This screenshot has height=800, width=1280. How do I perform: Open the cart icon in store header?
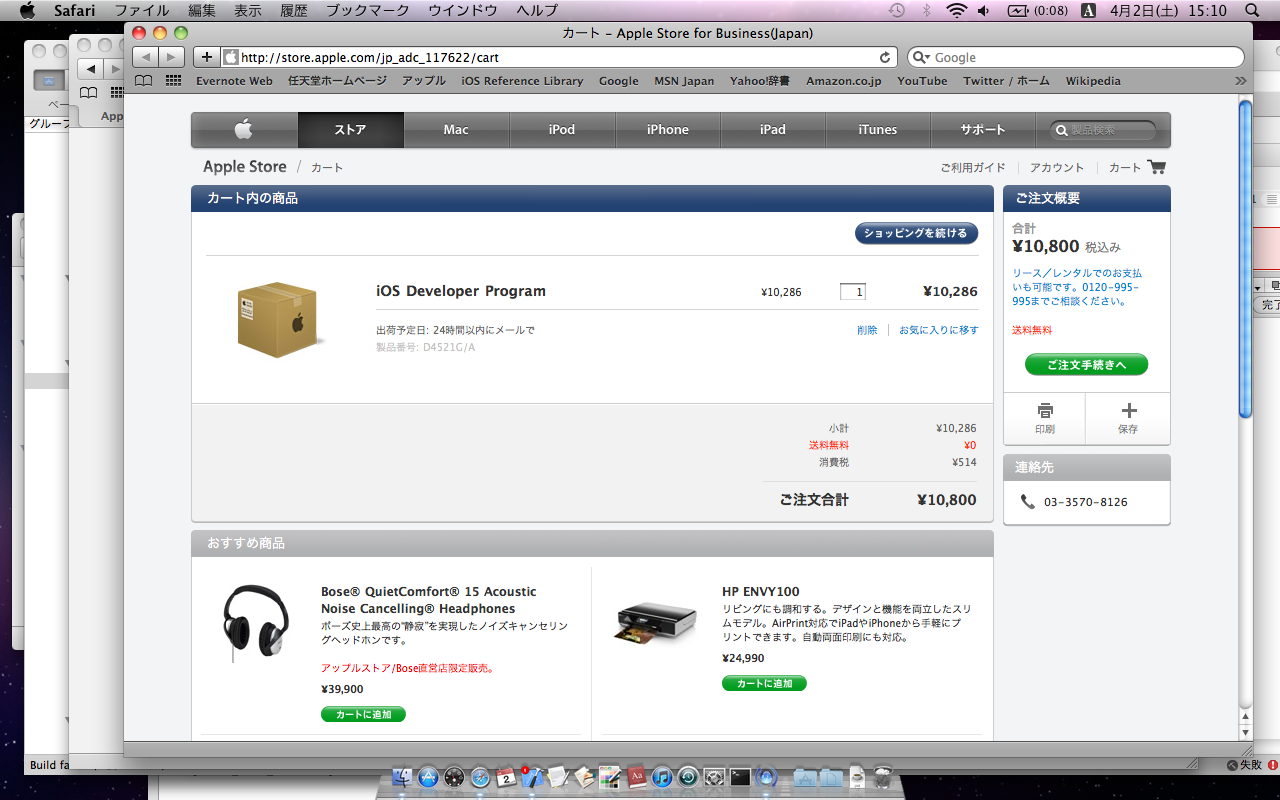pos(1157,167)
